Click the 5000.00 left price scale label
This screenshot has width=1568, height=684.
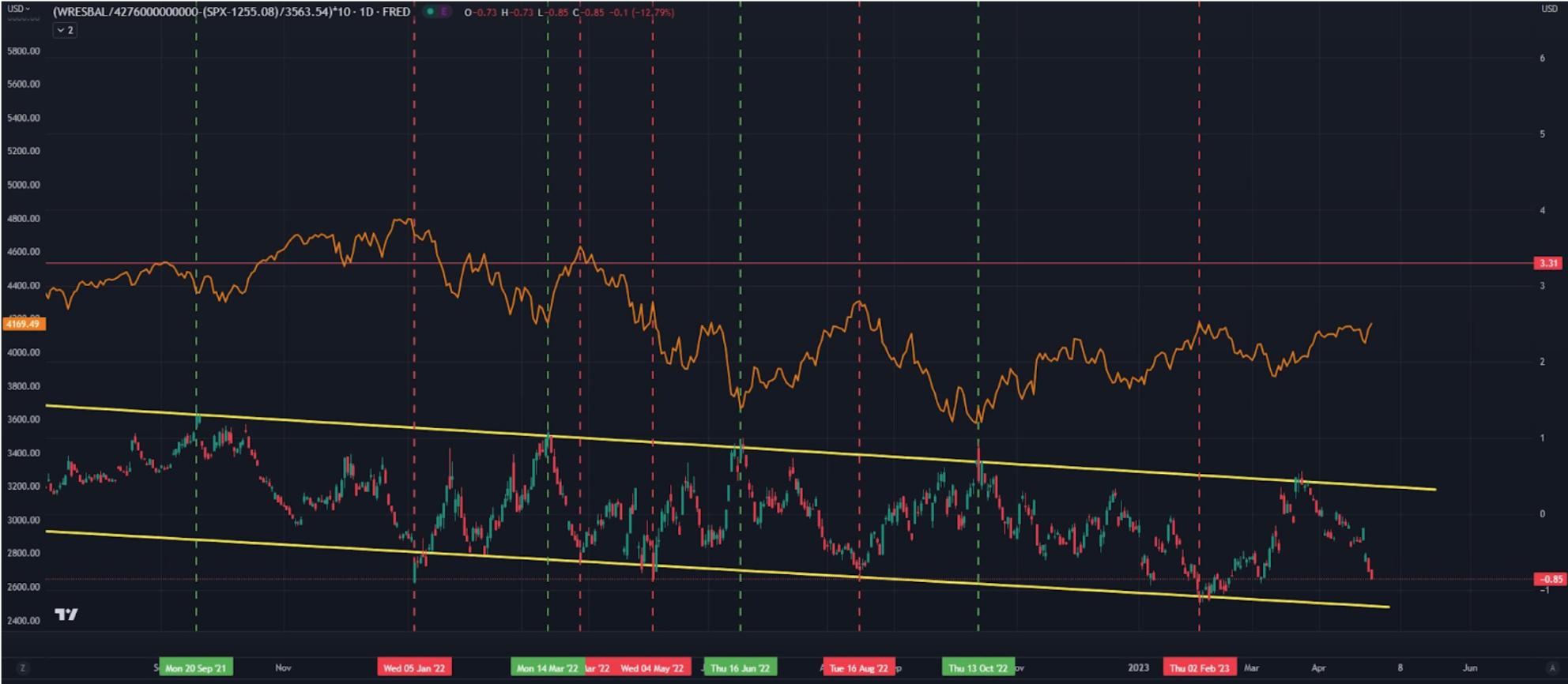(x=23, y=185)
